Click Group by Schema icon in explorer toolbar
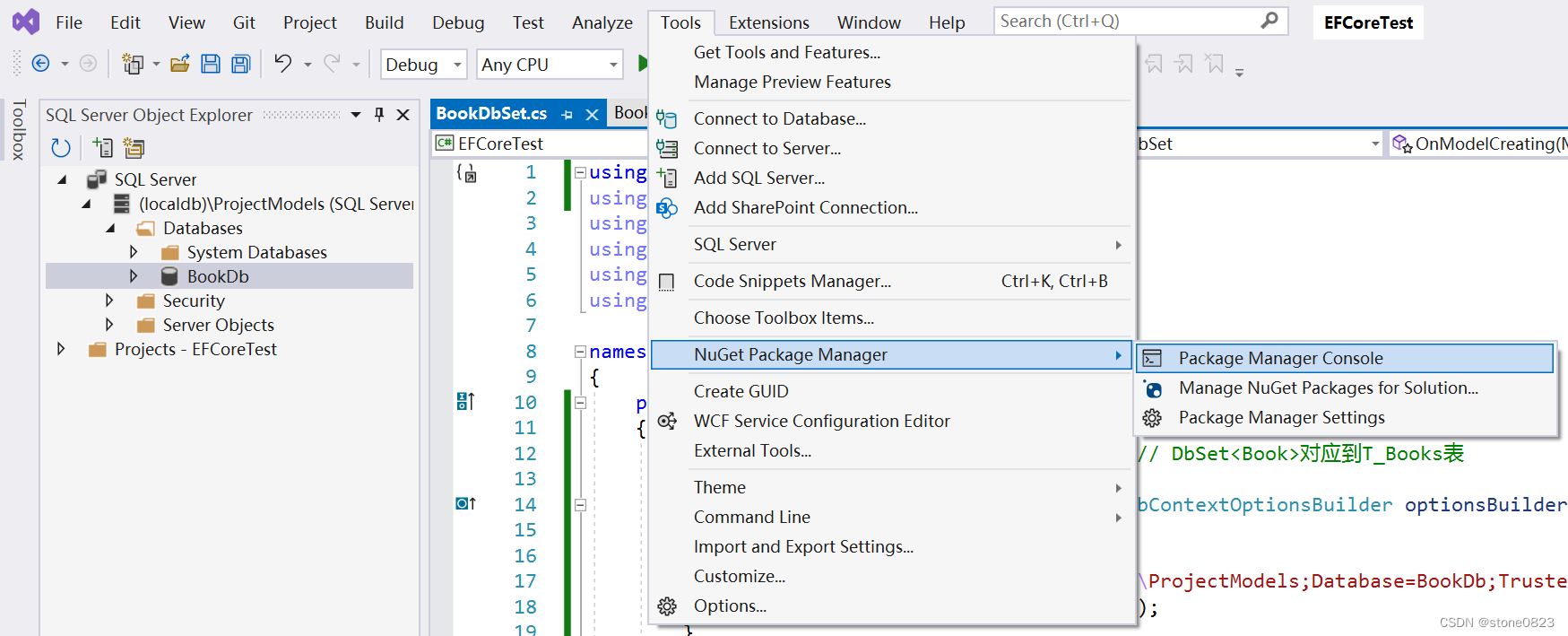This screenshot has width=1568, height=636. click(134, 147)
